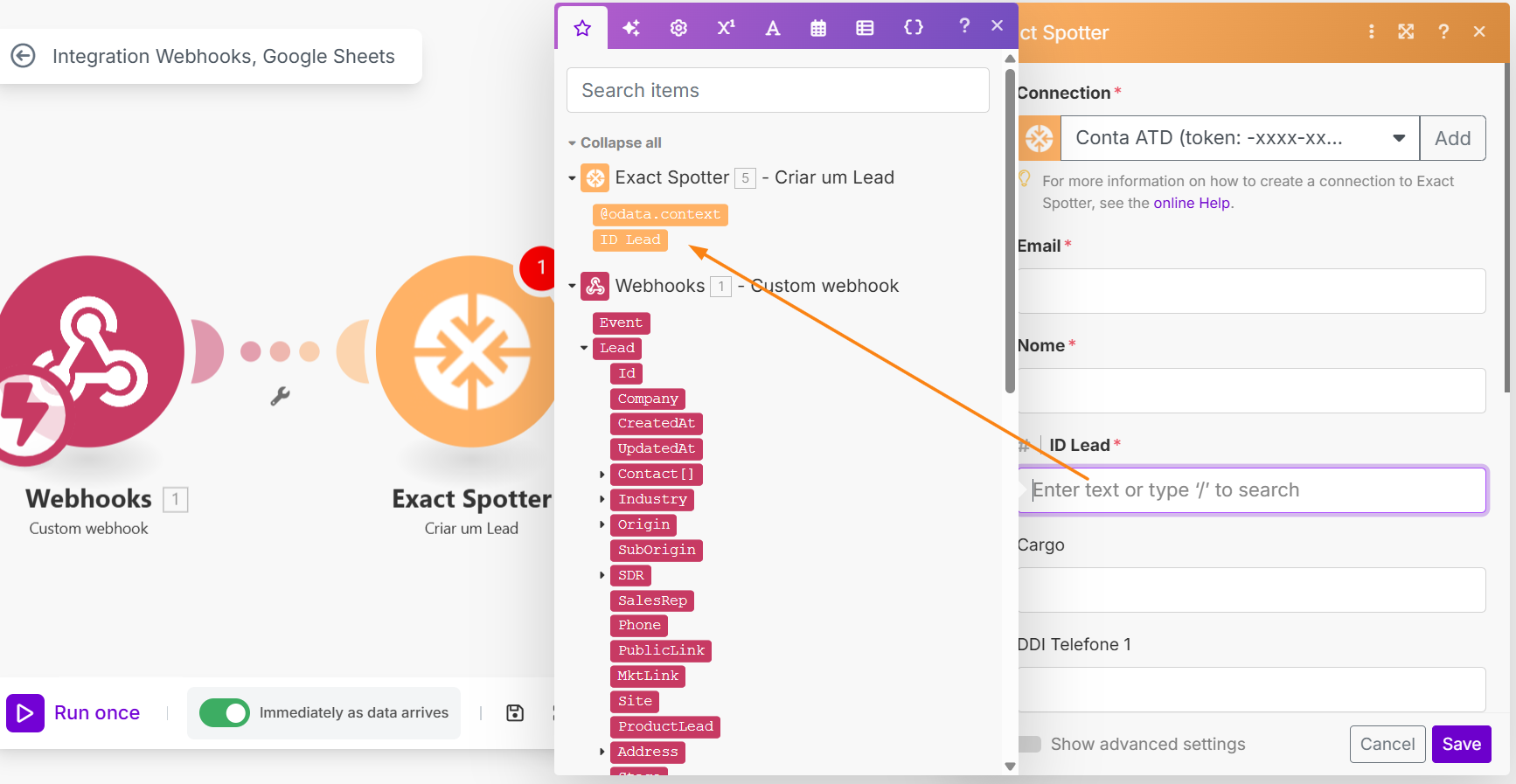
Task: Collapse the Webhooks Custom webhook group
Action: [x=572, y=286]
